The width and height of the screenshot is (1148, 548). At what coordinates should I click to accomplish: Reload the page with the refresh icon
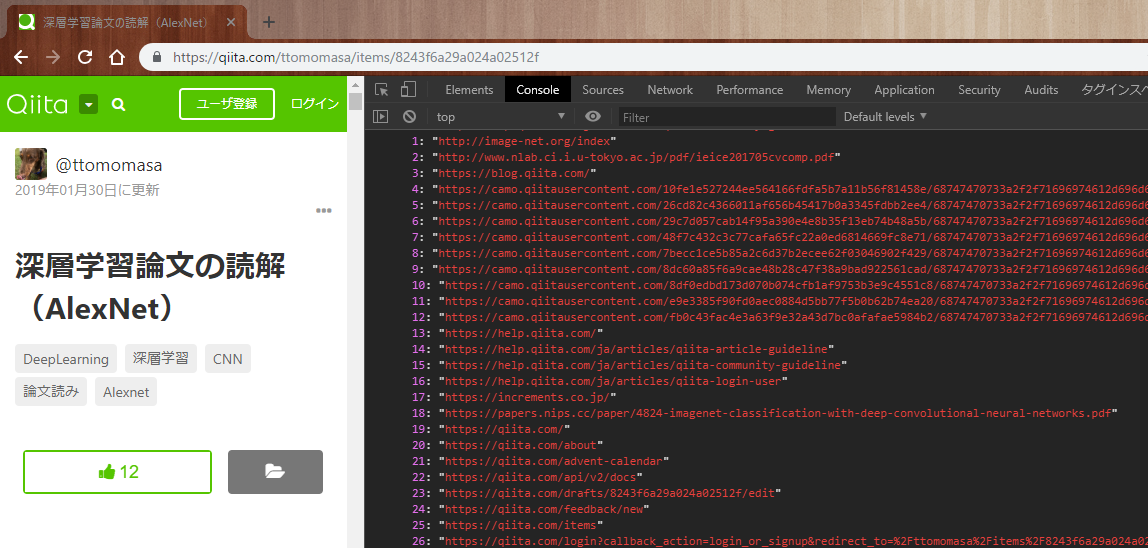85,57
